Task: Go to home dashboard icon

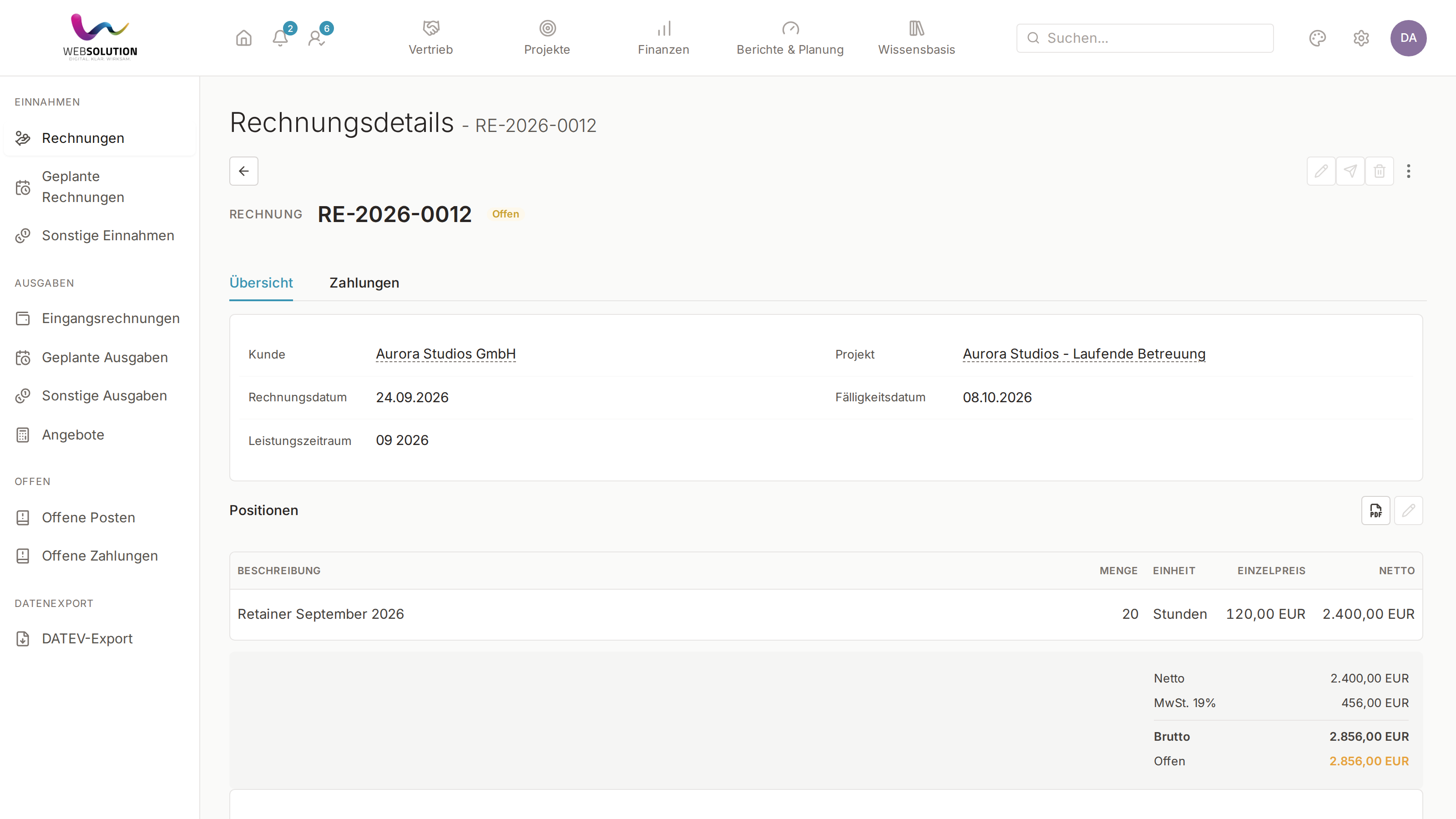Action: click(x=243, y=38)
